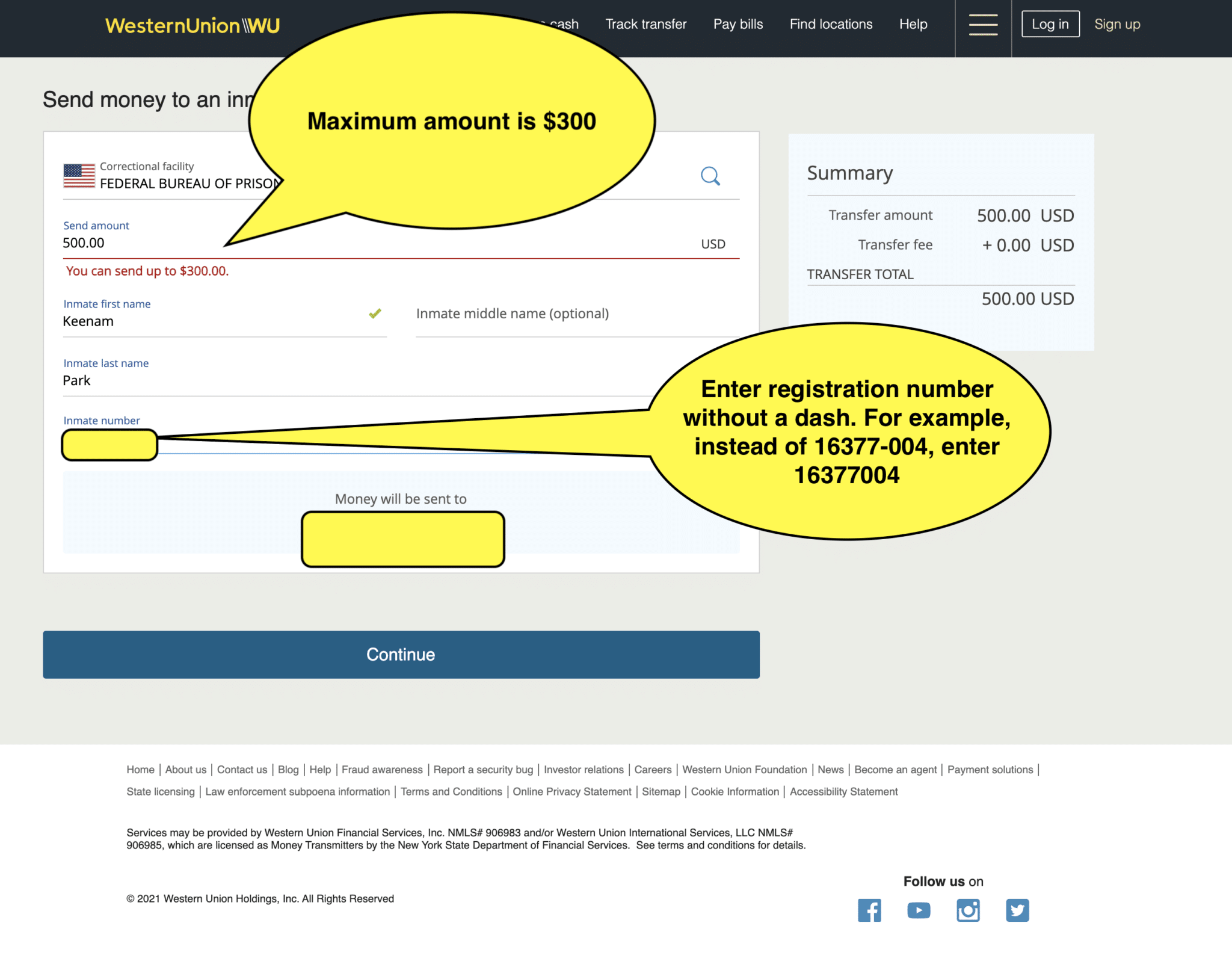This screenshot has height=973, width=1232.
Task: Click the Log in button
Action: [1050, 24]
